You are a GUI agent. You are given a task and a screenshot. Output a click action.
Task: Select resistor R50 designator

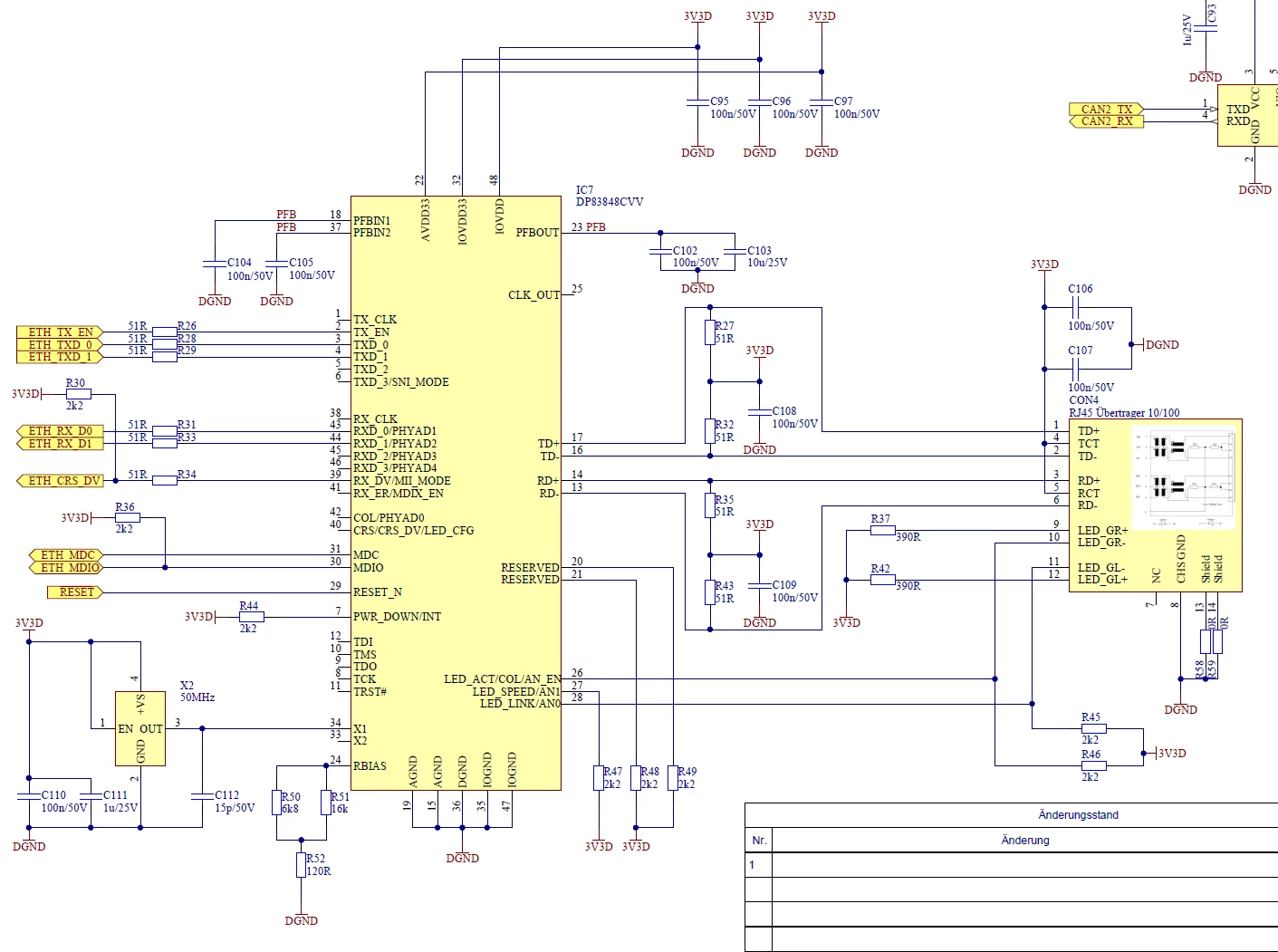pos(291,797)
